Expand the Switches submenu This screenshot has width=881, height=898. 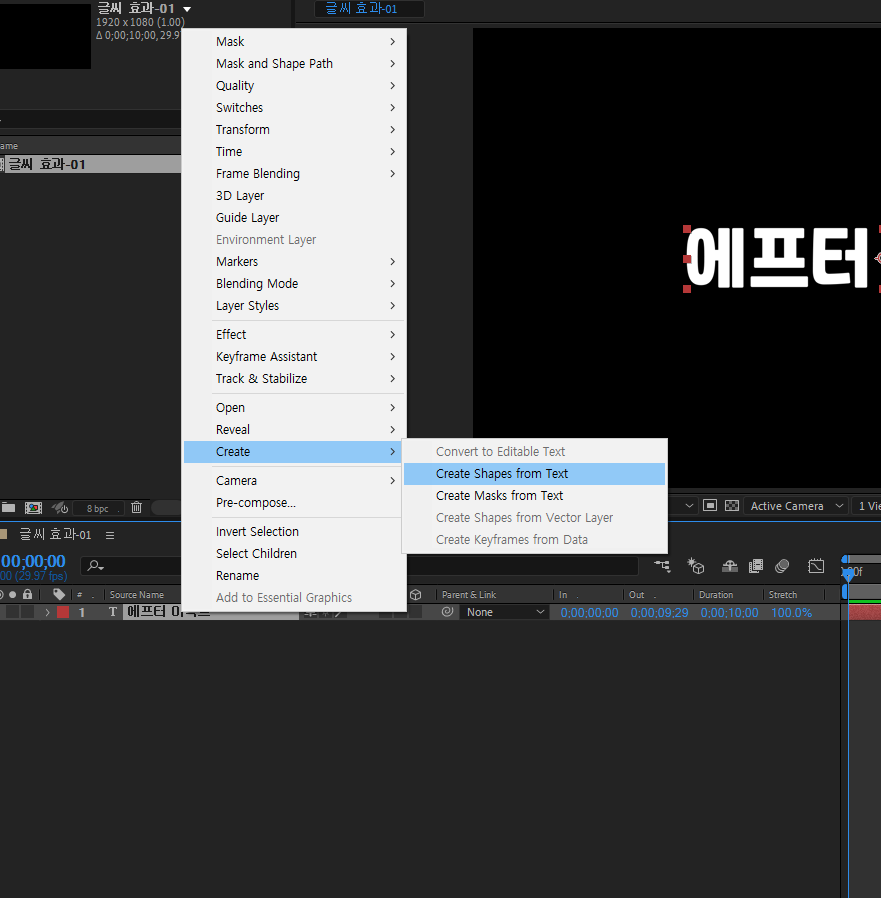tap(294, 108)
